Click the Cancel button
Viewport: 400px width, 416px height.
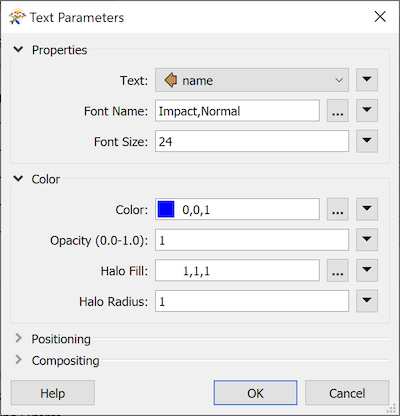[347, 393]
